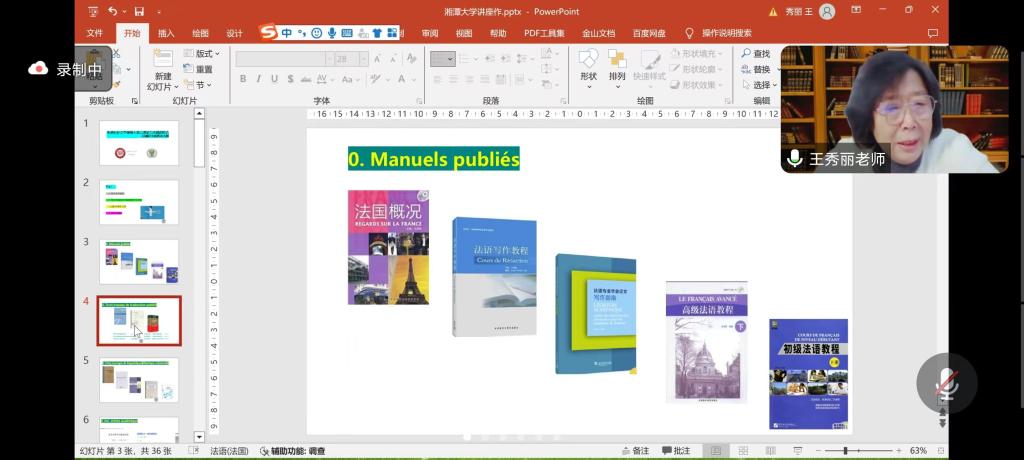This screenshot has width=1024, height=460.
Task: Click the Arrange icon in drawing group
Action: (617, 60)
